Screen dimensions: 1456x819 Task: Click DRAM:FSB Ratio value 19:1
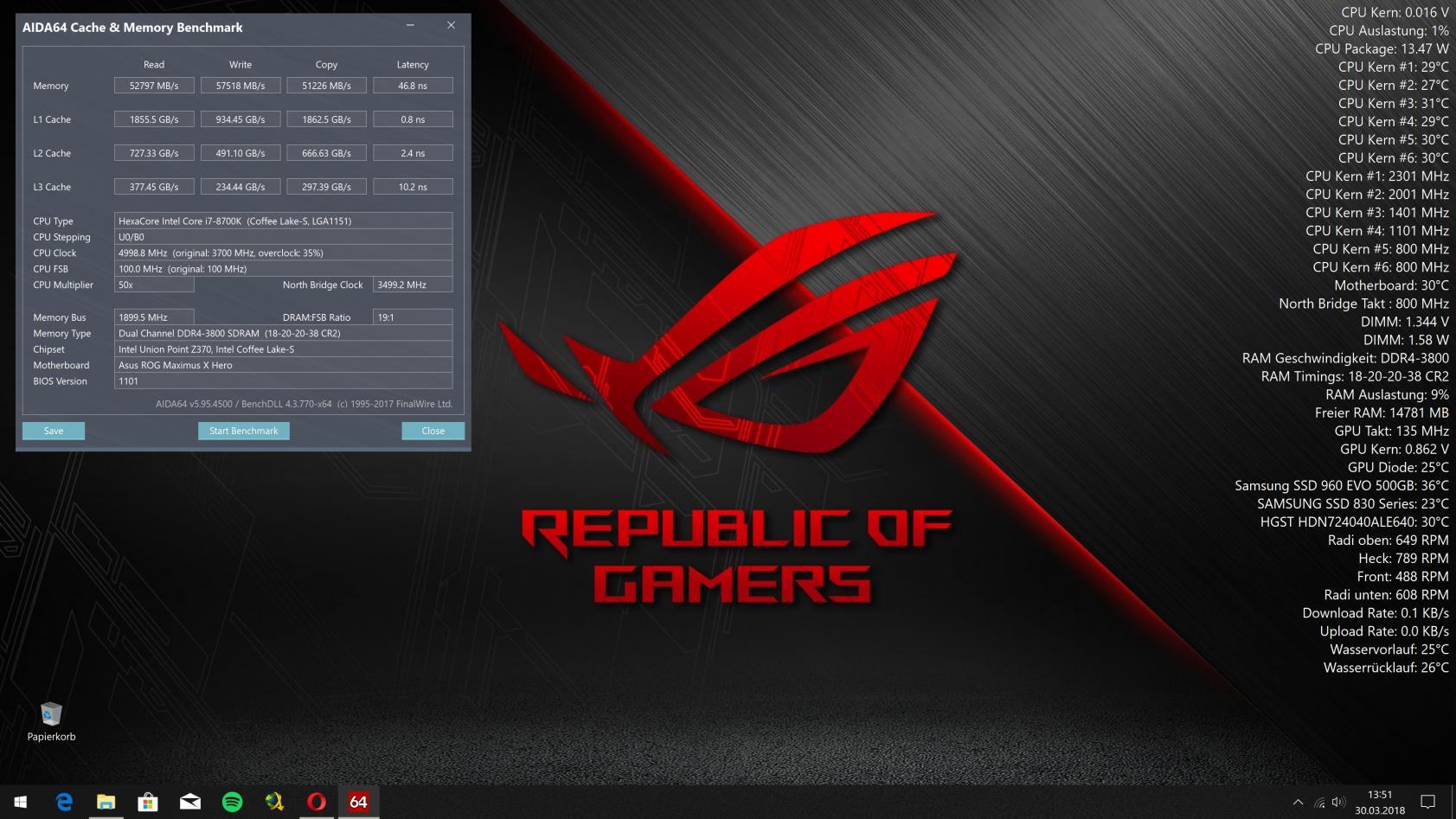[413, 317]
